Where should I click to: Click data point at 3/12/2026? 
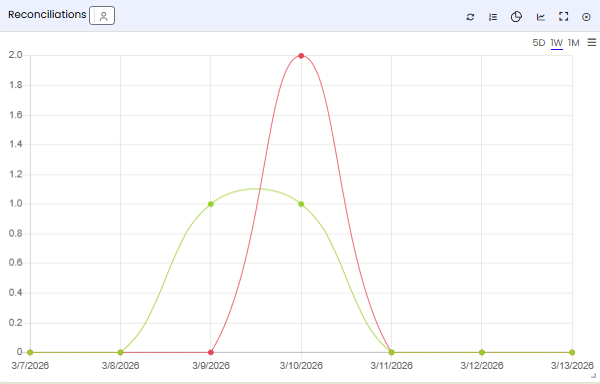click(x=482, y=352)
